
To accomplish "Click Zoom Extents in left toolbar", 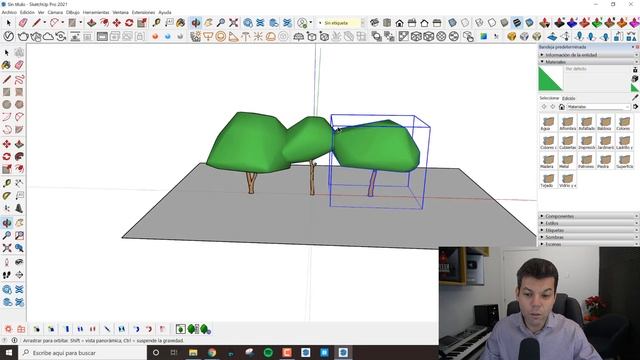I will (x=7, y=248).
